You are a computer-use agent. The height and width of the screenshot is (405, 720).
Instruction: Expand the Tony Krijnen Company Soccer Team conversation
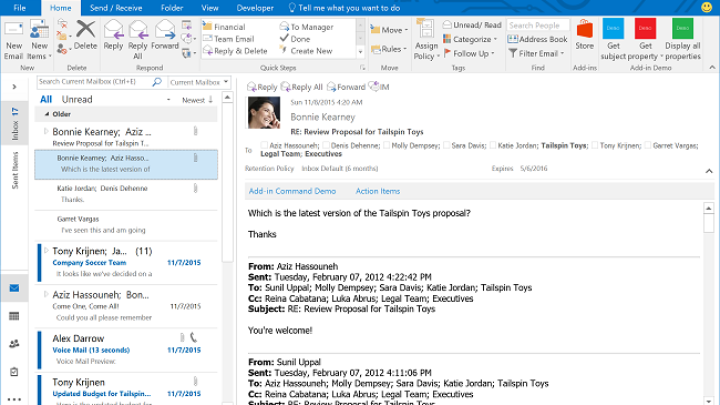click(45, 251)
